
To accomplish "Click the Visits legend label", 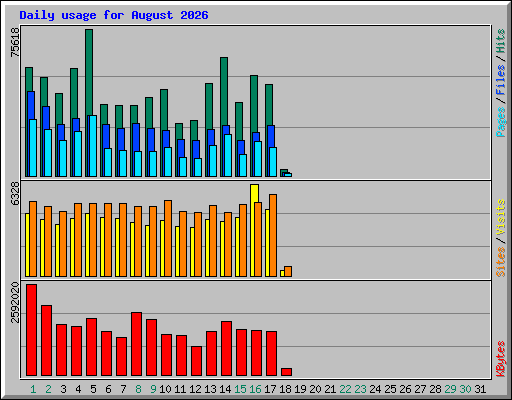I will 500,217.
